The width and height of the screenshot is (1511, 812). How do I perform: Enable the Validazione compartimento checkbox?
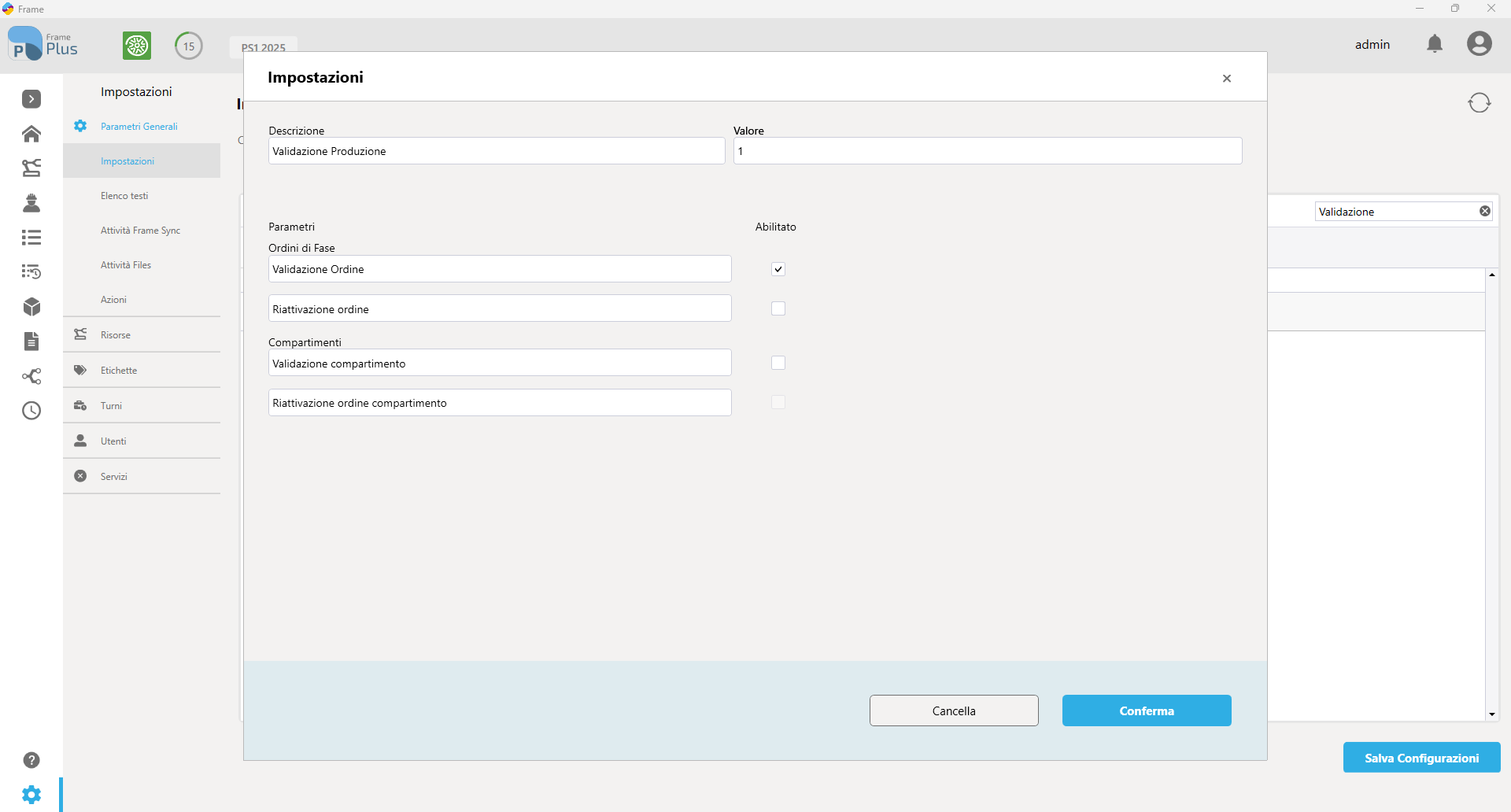tap(778, 363)
